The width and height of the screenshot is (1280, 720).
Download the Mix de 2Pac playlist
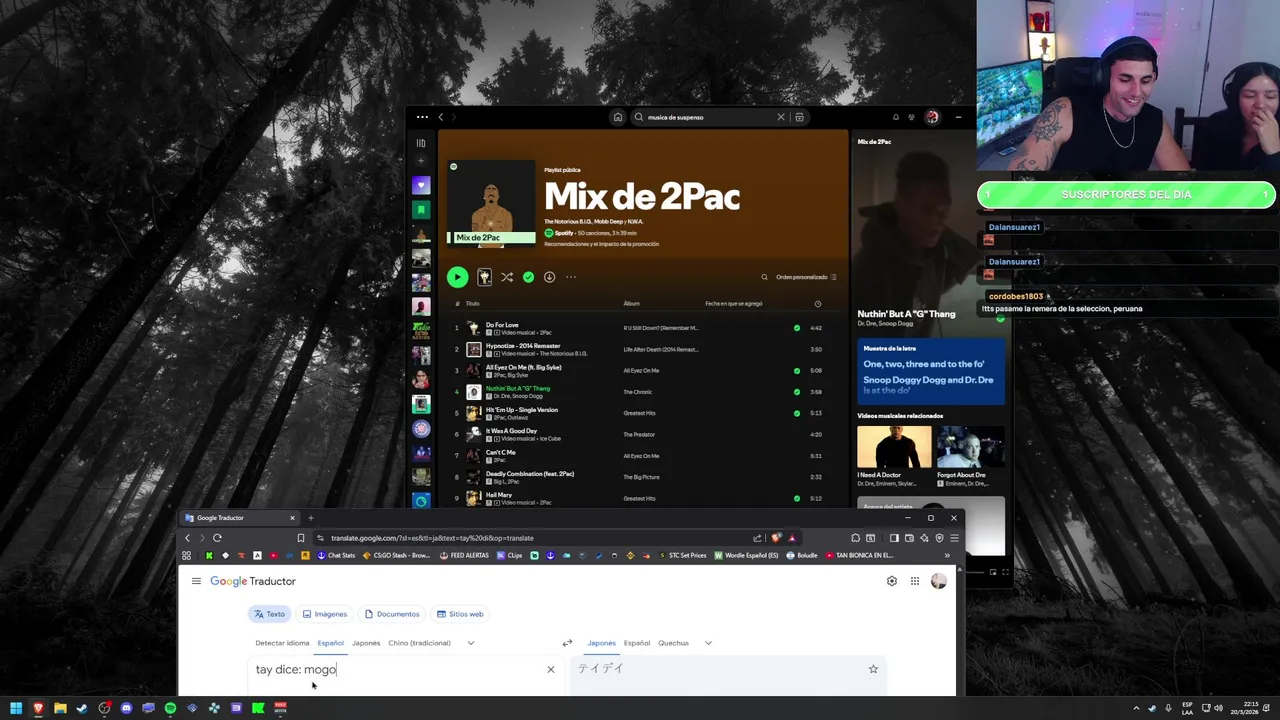click(x=549, y=277)
